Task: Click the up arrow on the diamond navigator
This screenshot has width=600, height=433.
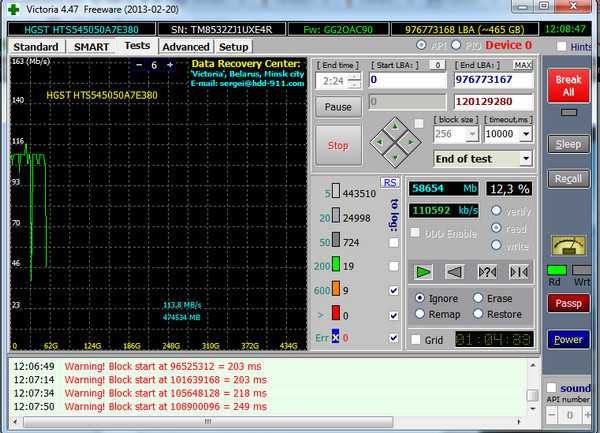Action: coord(395,126)
